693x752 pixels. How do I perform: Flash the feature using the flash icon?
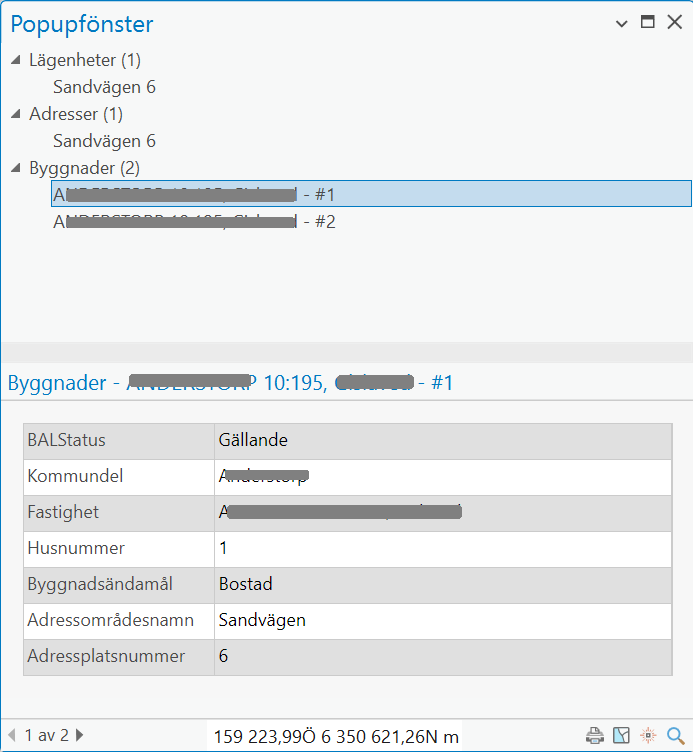coord(649,736)
